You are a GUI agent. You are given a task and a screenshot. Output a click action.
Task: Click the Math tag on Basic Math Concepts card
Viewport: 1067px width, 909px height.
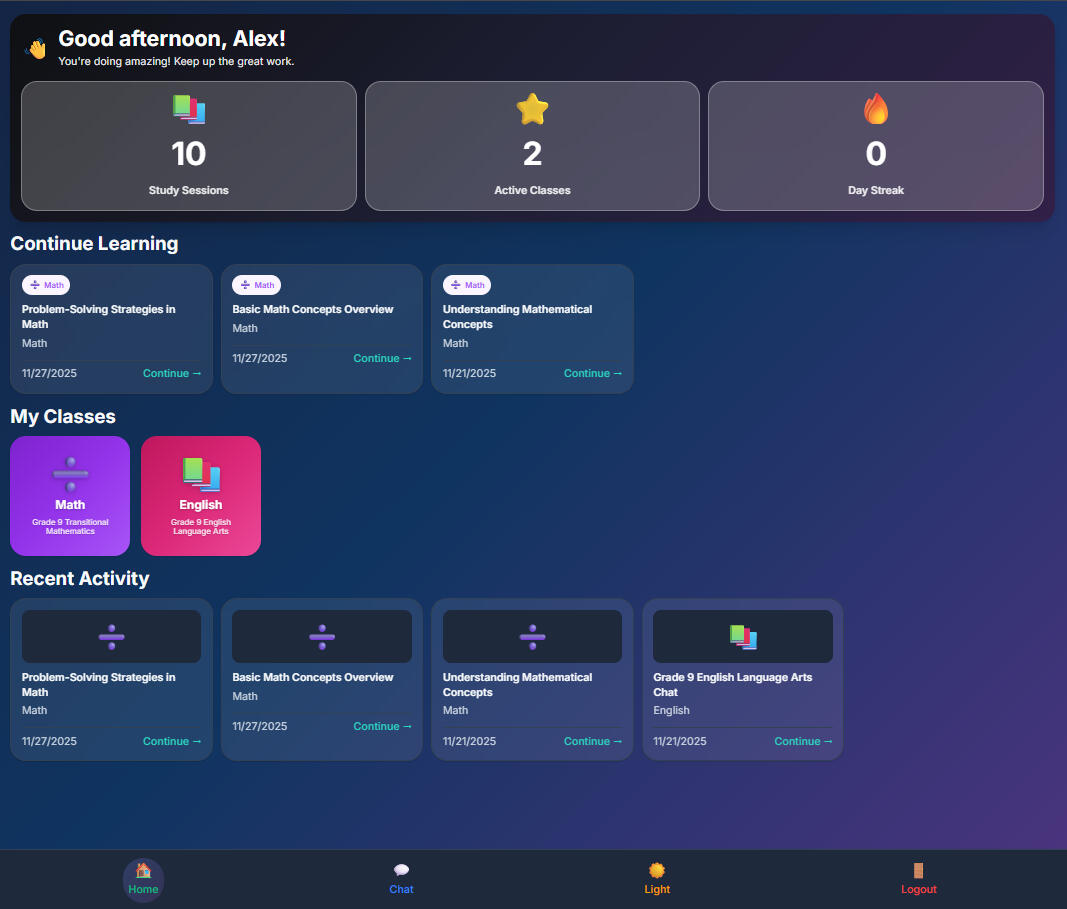click(x=256, y=285)
